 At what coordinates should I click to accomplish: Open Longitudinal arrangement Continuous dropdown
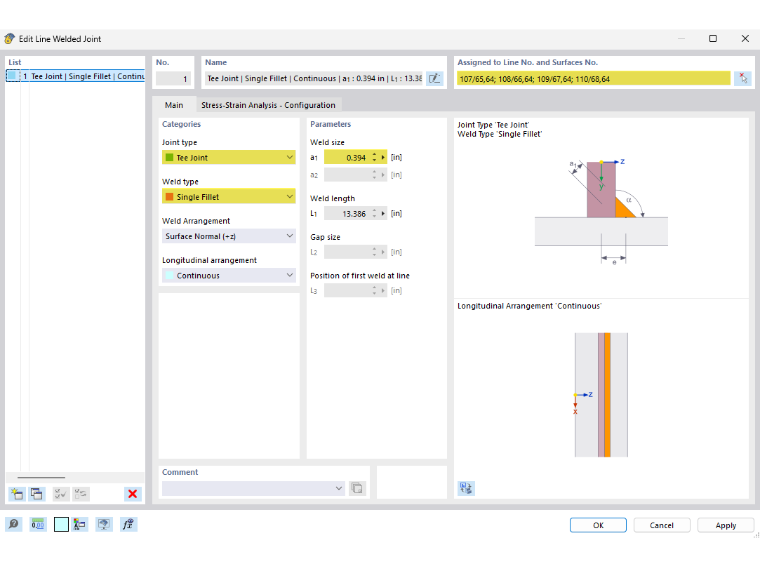coord(229,275)
